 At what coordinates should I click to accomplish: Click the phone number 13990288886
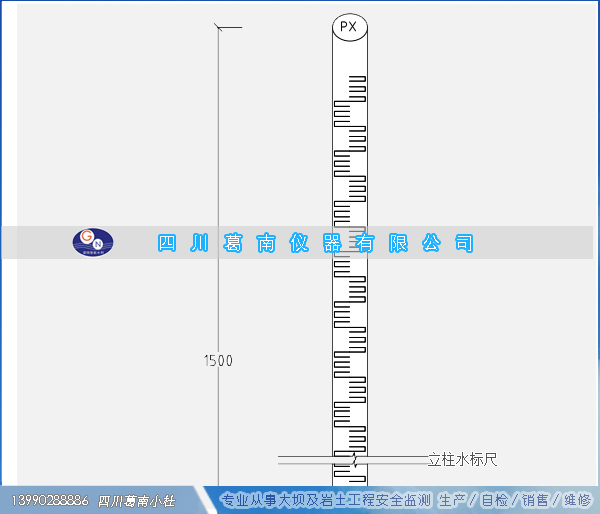(49, 500)
